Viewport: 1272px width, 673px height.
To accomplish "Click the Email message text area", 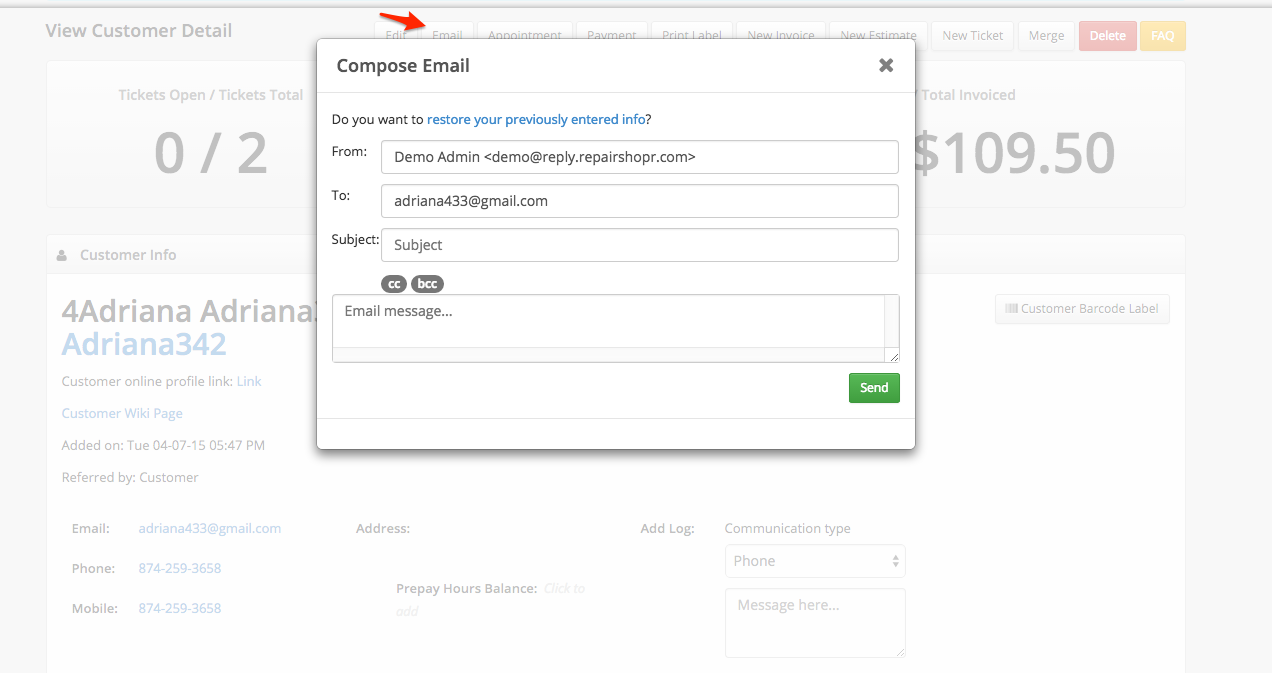I will pos(608,321).
